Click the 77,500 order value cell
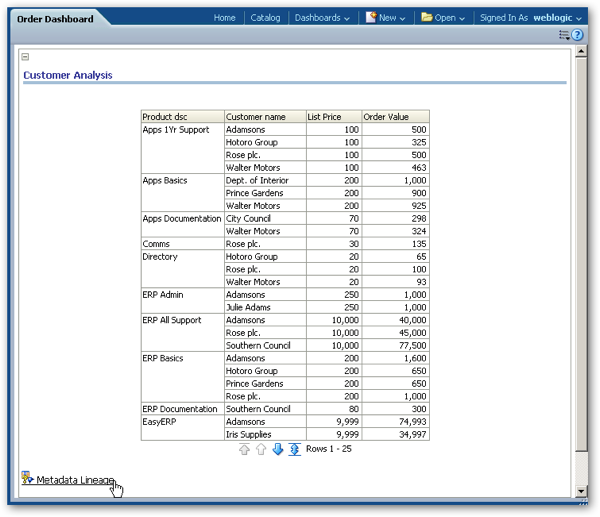This screenshot has width=600, height=517. click(396, 345)
